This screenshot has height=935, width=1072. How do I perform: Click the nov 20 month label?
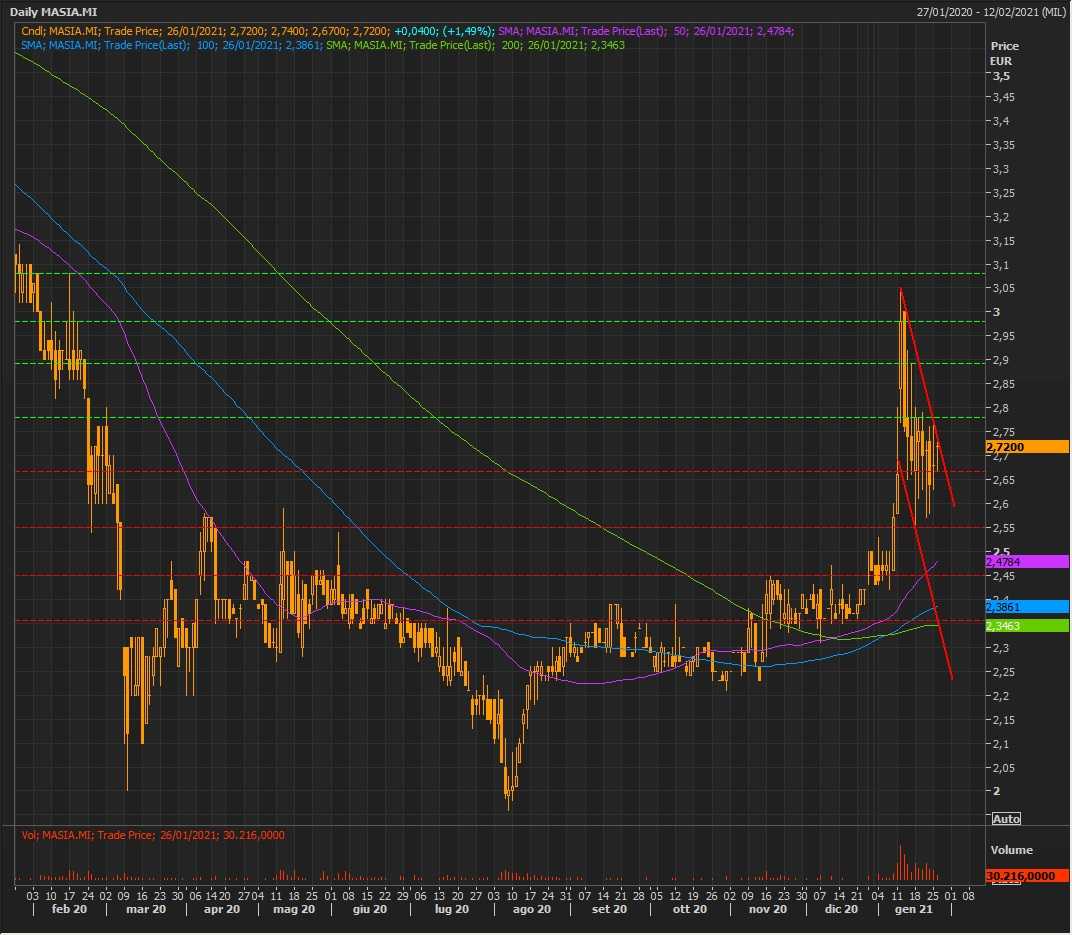(x=769, y=909)
